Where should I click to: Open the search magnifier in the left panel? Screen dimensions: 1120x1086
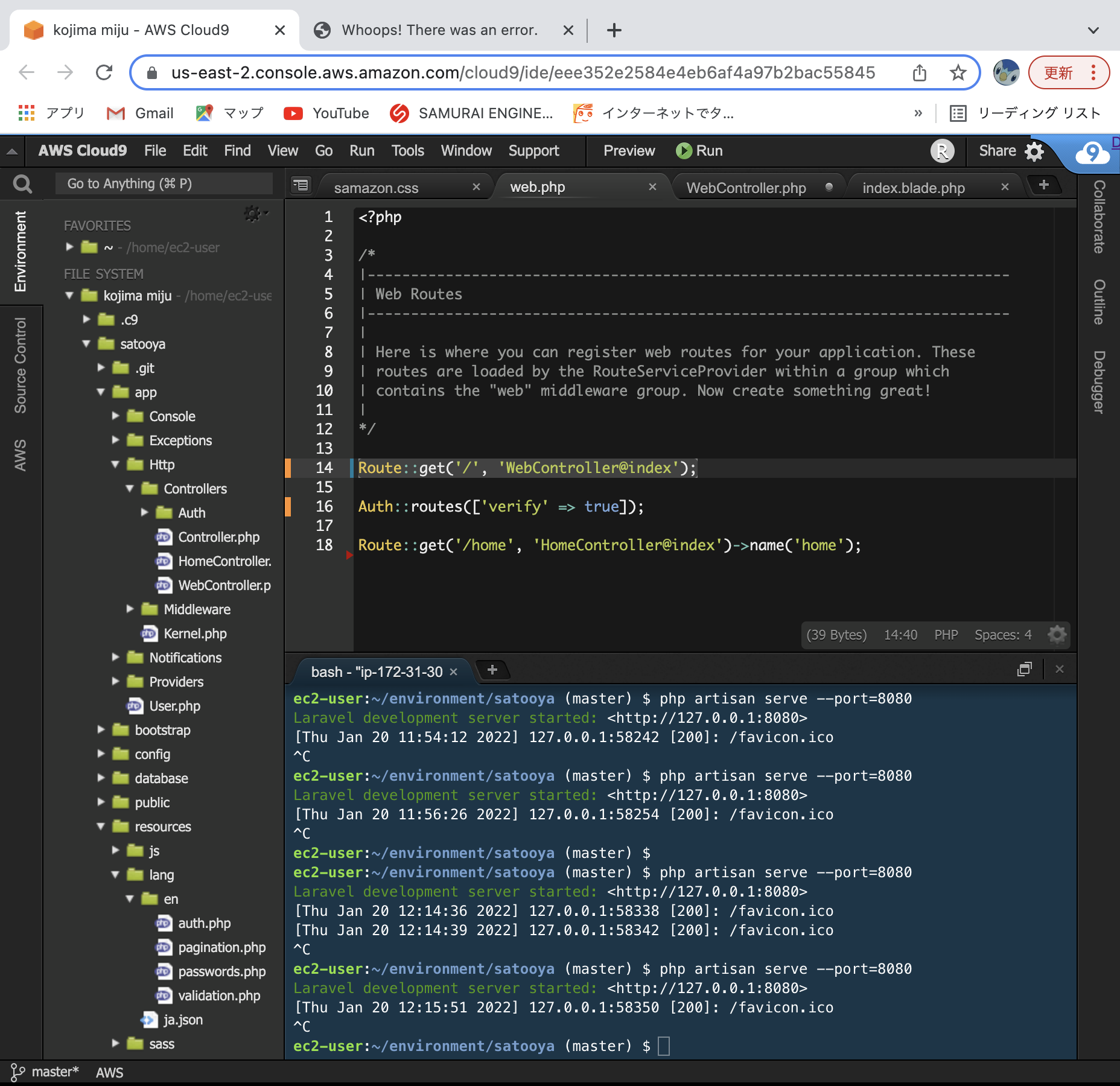(x=22, y=183)
